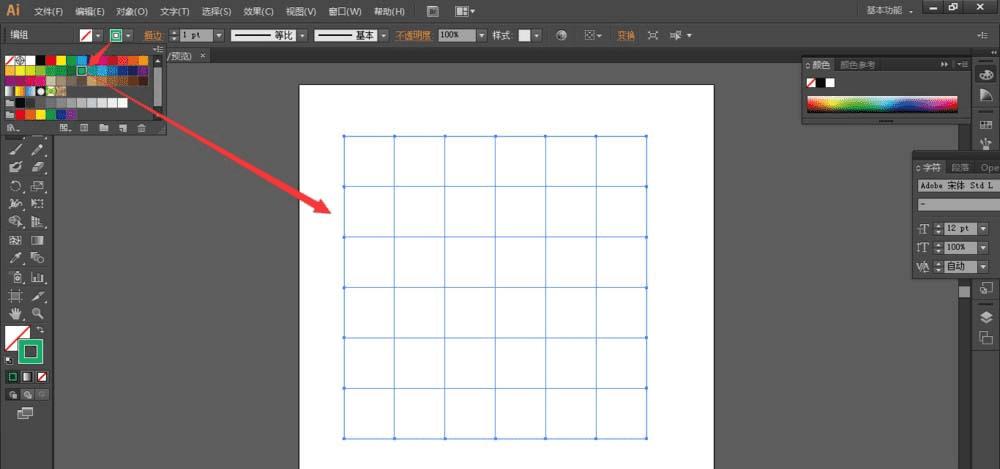Activate the large green stroke box

coord(31,352)
